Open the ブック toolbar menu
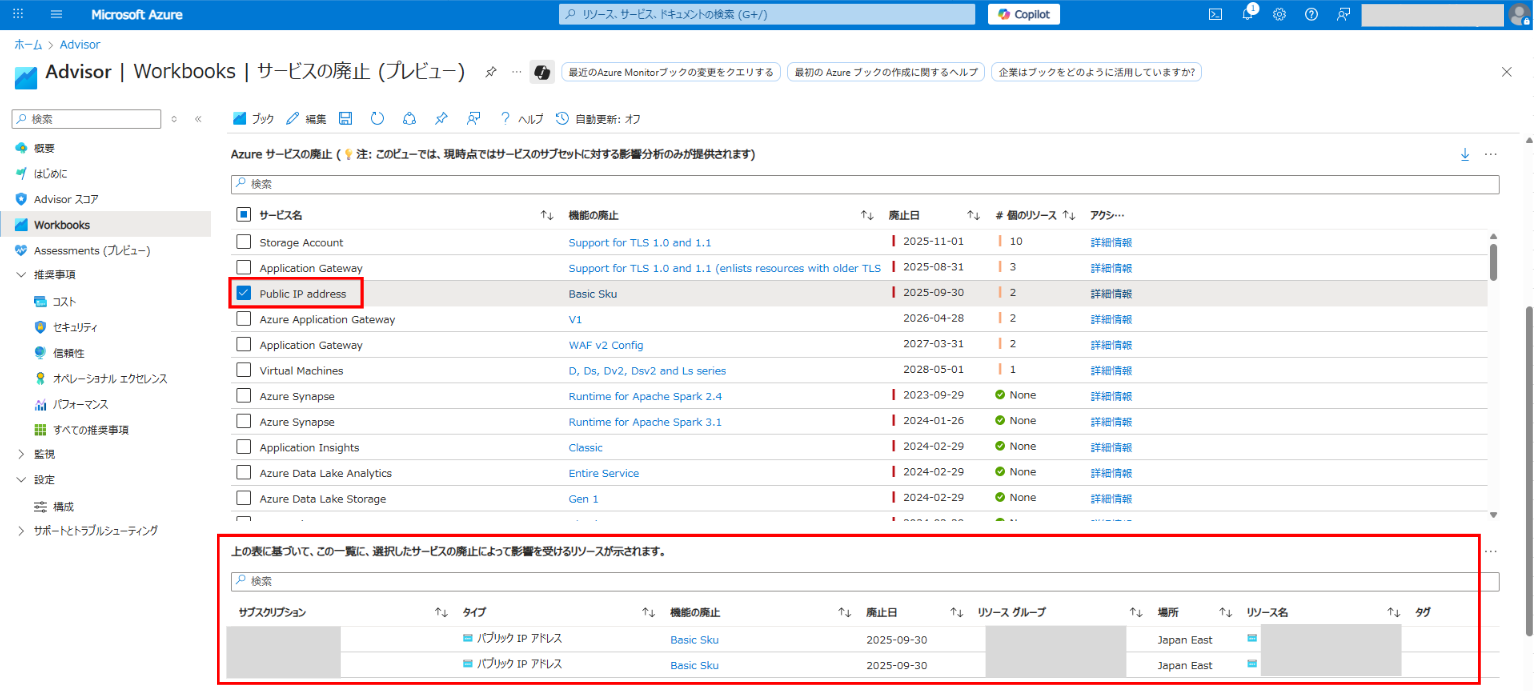The height and width of the screenshot is (691, 1534). 253,119
